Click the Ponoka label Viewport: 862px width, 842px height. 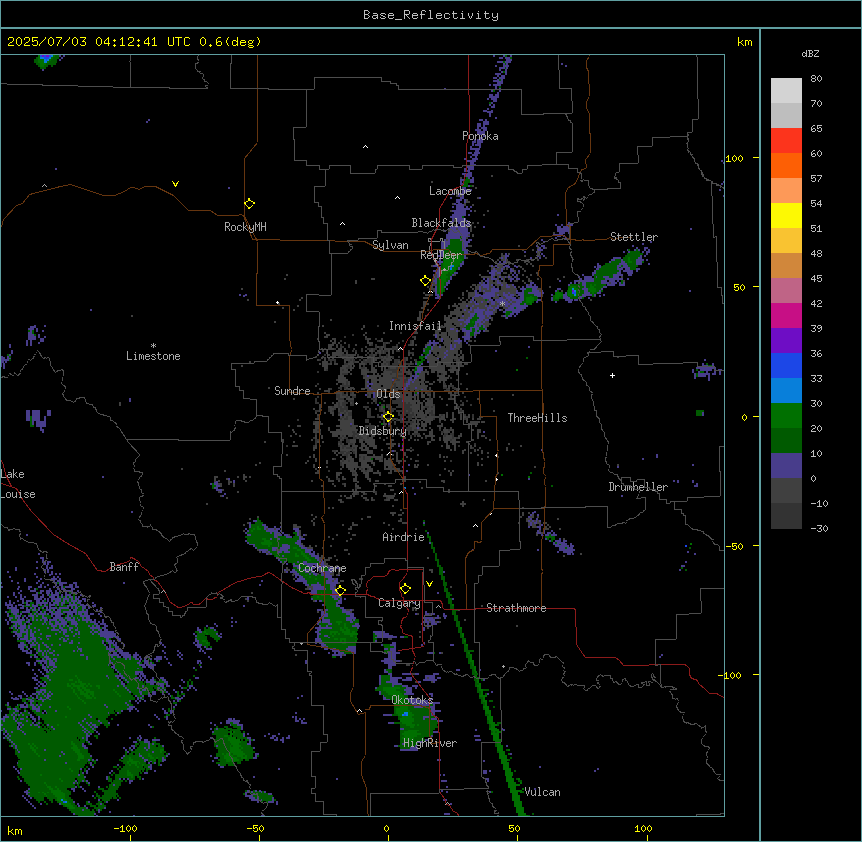coord(480,136)
